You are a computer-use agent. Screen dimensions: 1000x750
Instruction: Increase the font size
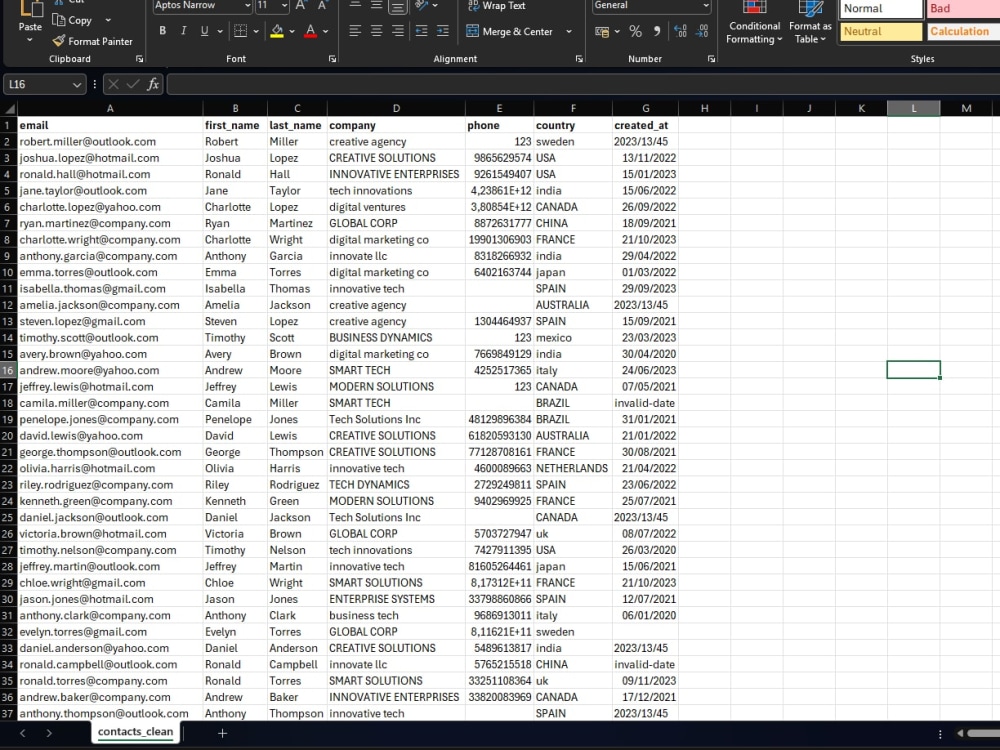302,6
